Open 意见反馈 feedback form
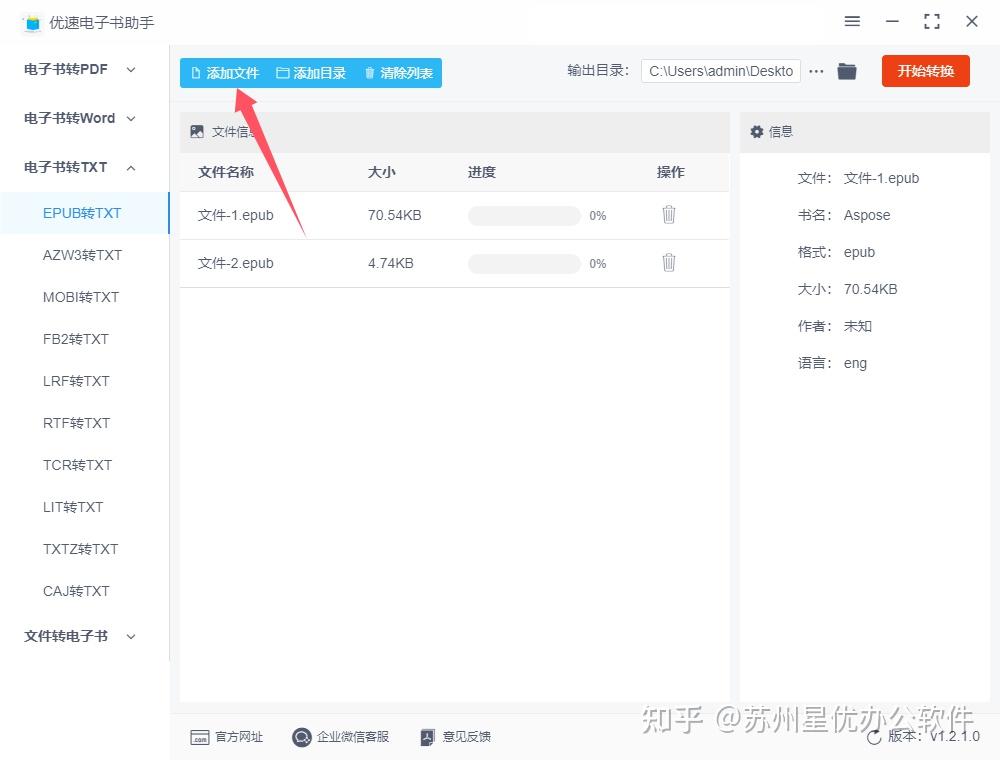1000x760 pixels. [x=456, y=737]
